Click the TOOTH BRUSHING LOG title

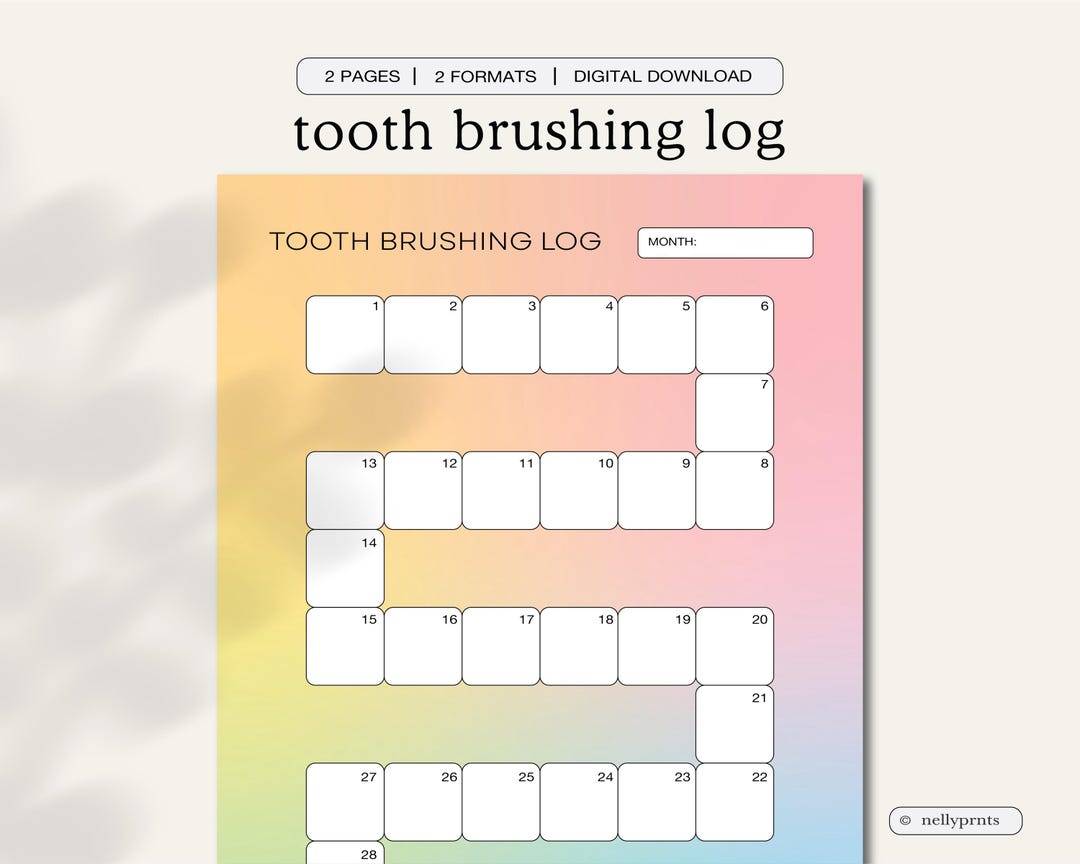(434, 241)
